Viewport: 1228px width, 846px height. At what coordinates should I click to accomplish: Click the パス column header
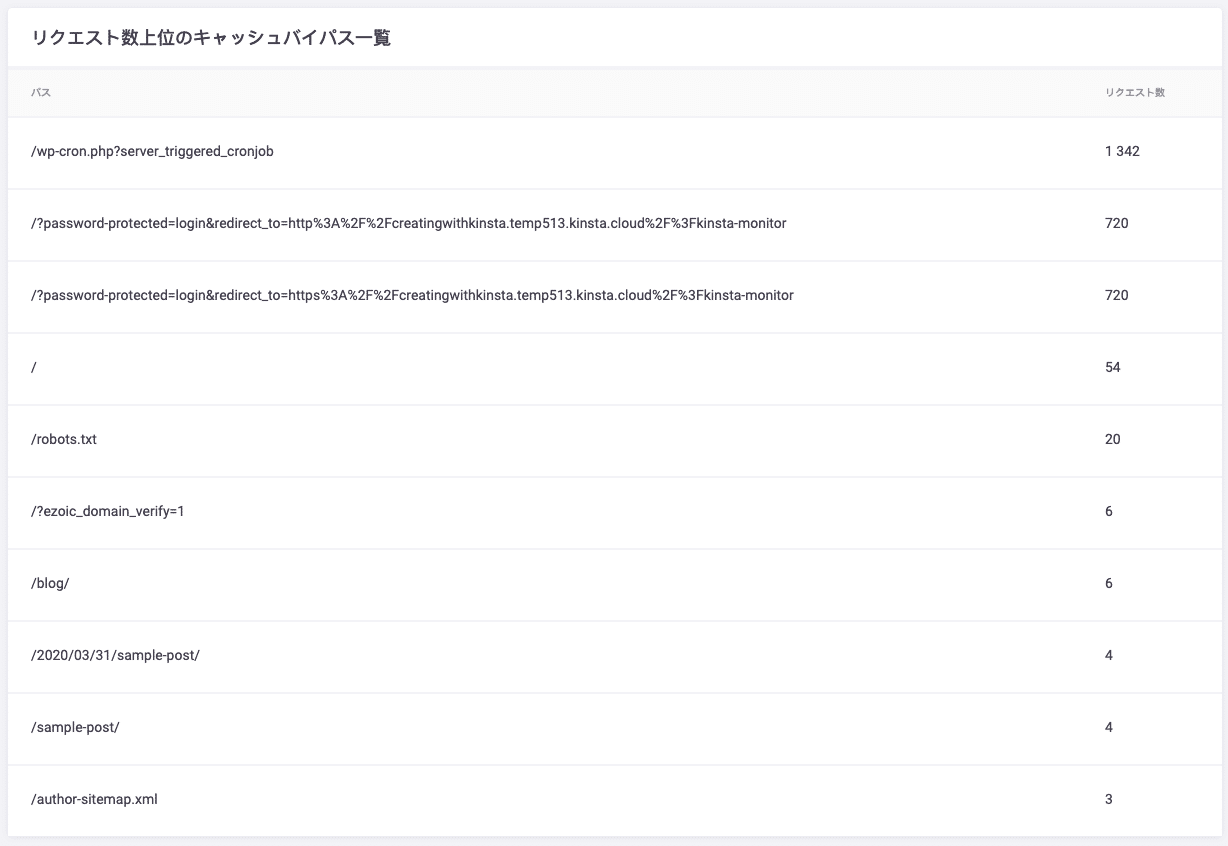[41, 93]
